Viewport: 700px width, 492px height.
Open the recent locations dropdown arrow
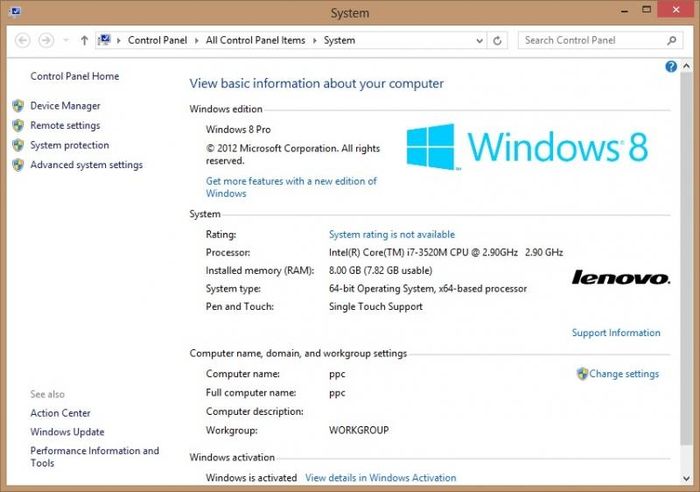click(x=66, y=41)
